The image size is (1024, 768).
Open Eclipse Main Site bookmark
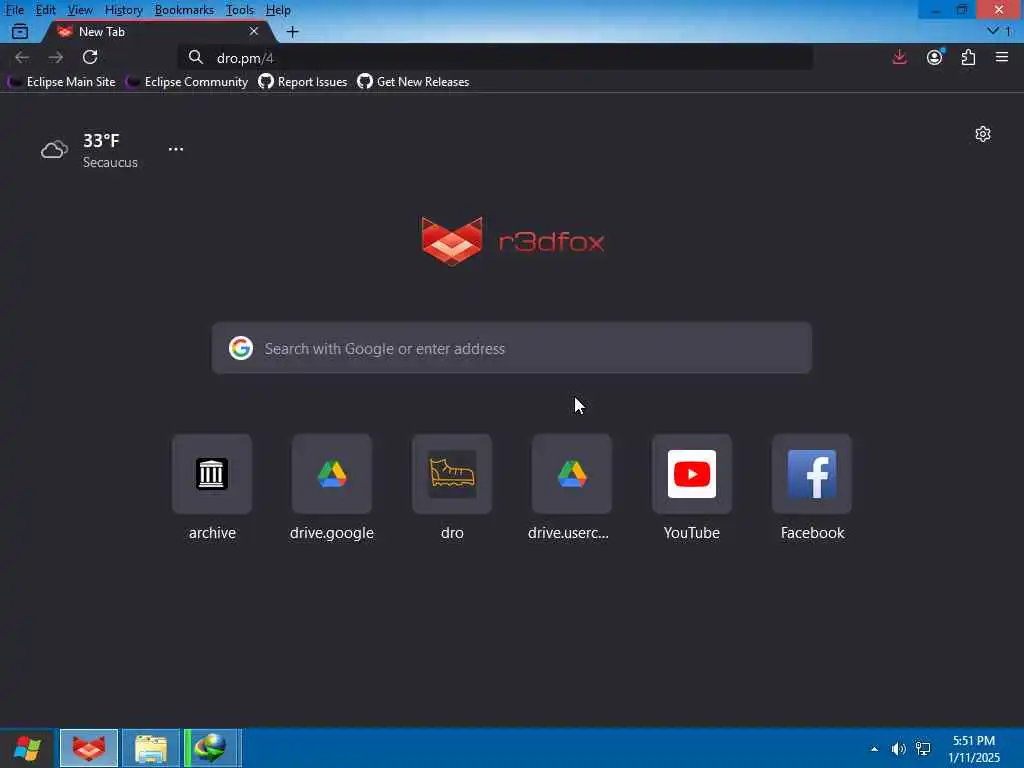[x=61, y=82]
